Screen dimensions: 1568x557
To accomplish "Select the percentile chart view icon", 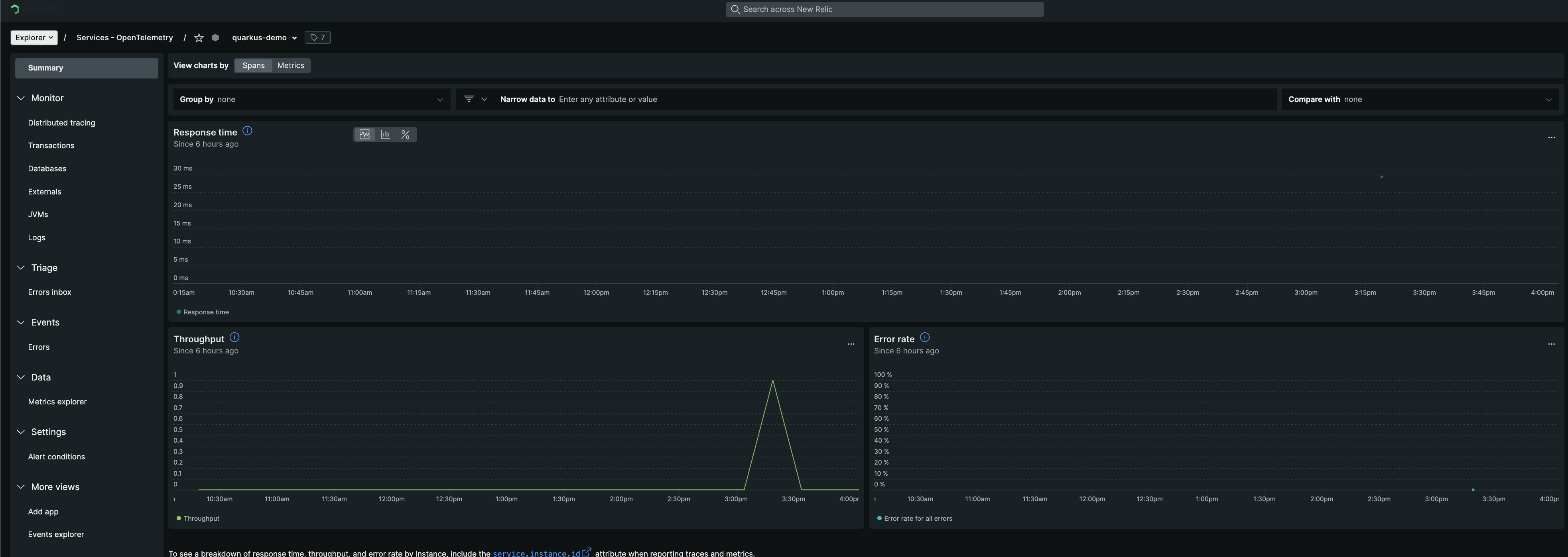I will point(406,134).
